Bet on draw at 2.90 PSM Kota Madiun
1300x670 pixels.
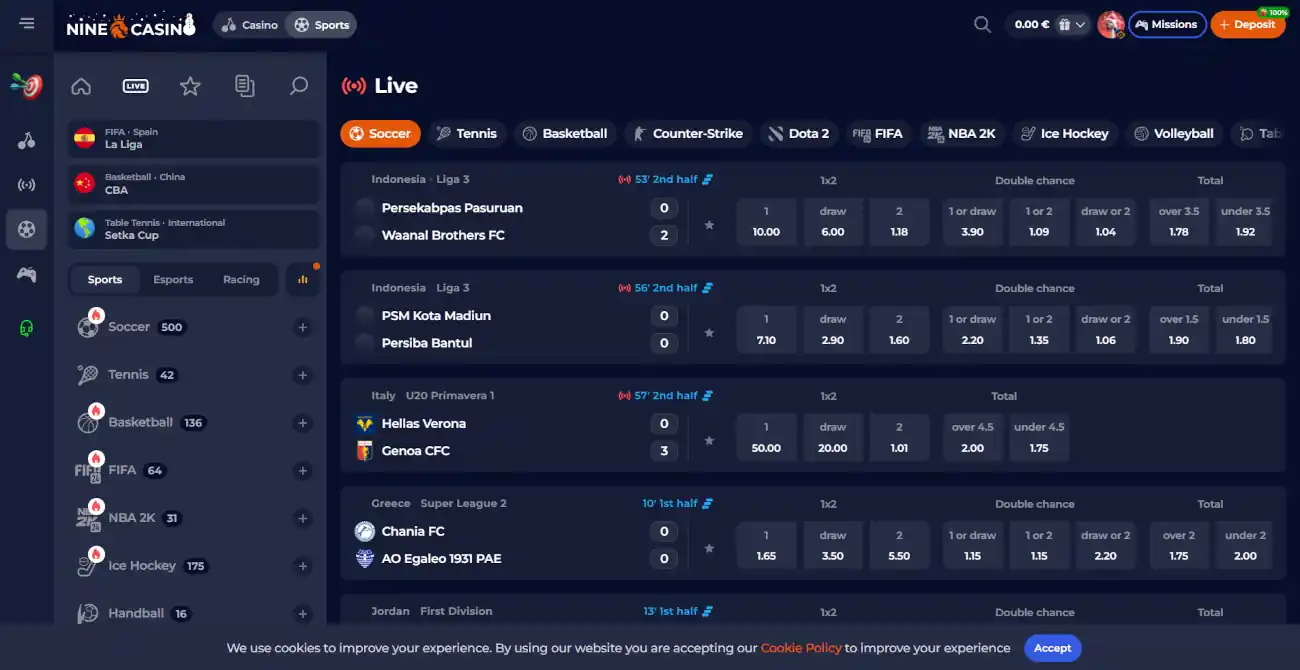click(x=833, y=330)
